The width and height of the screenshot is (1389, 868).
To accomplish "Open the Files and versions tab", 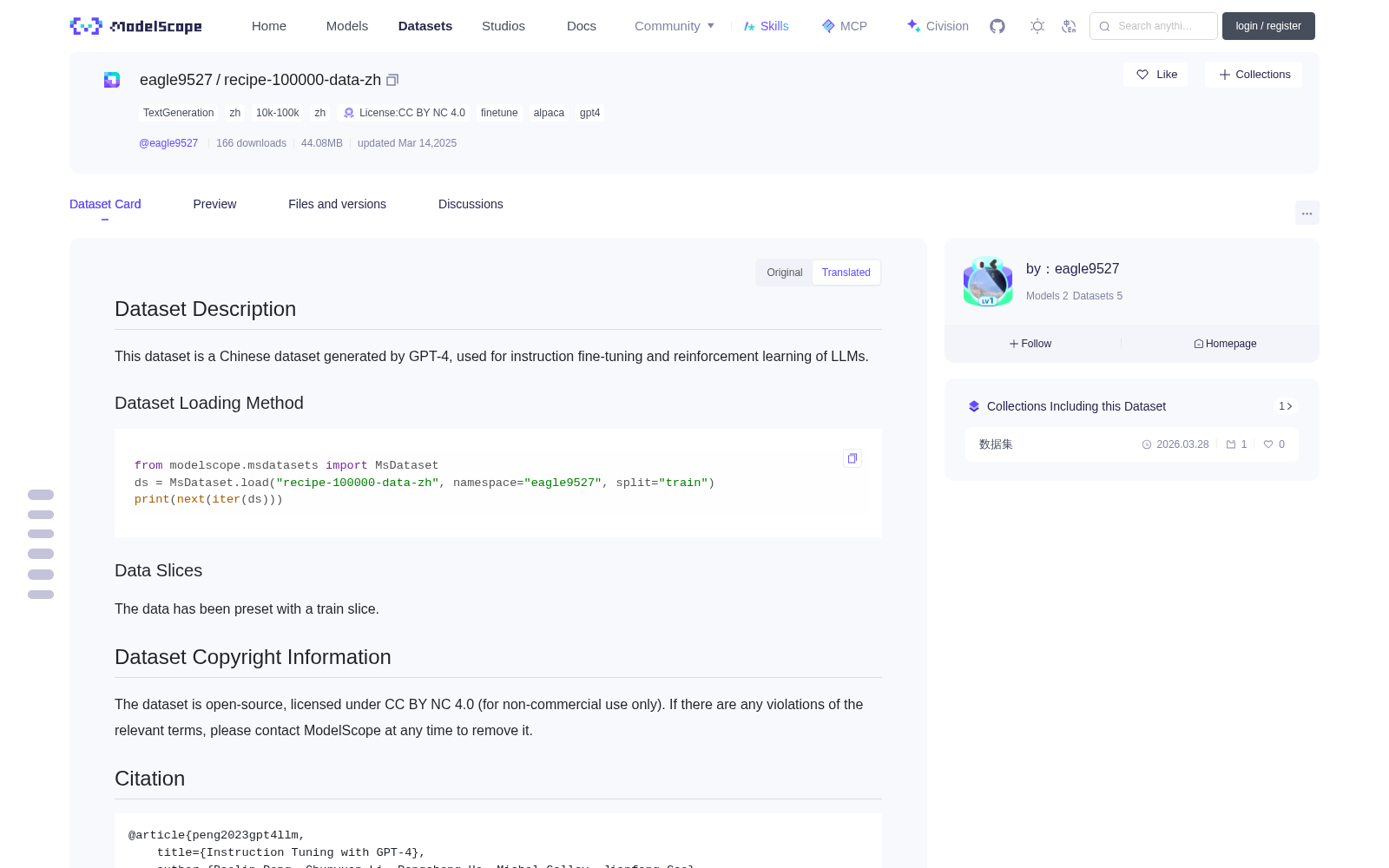I will (x=337, y=204).
